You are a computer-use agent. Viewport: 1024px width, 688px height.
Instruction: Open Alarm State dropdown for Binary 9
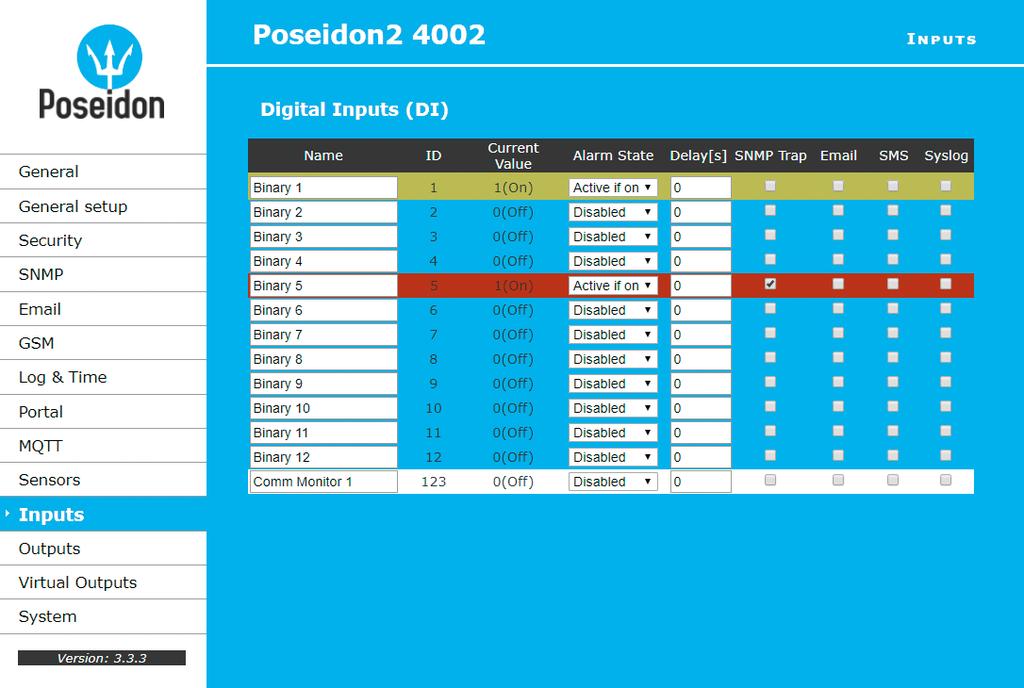[x=613, y=384]
